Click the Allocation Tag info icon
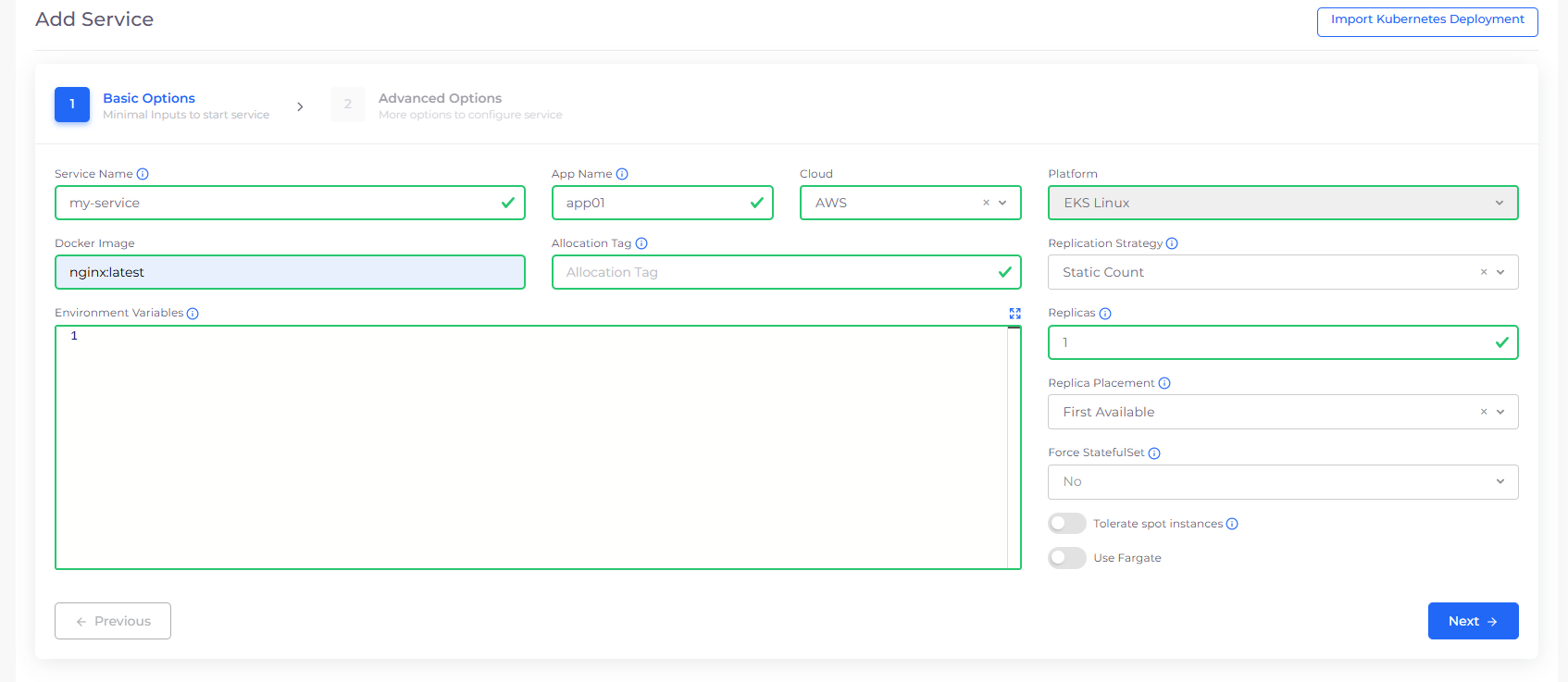 (x=641, y=243)
